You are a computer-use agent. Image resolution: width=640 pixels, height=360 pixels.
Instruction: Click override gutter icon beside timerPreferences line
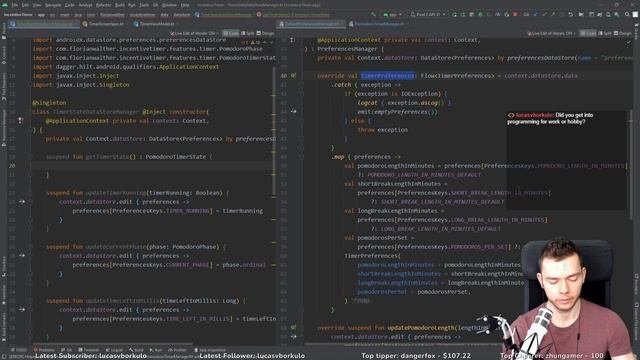tap(293, 76)
